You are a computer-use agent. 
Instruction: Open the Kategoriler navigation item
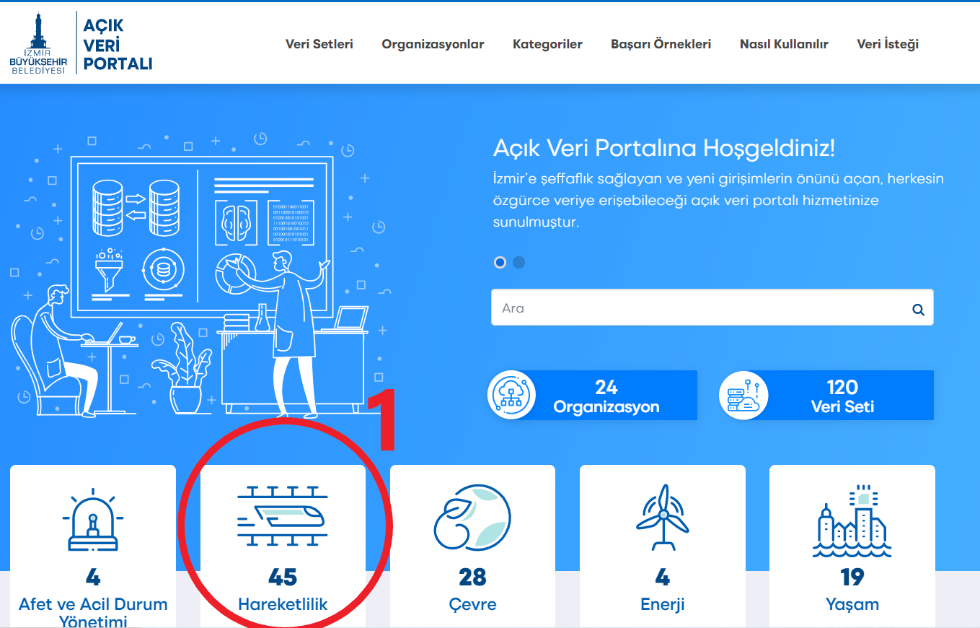click(547, 44)
